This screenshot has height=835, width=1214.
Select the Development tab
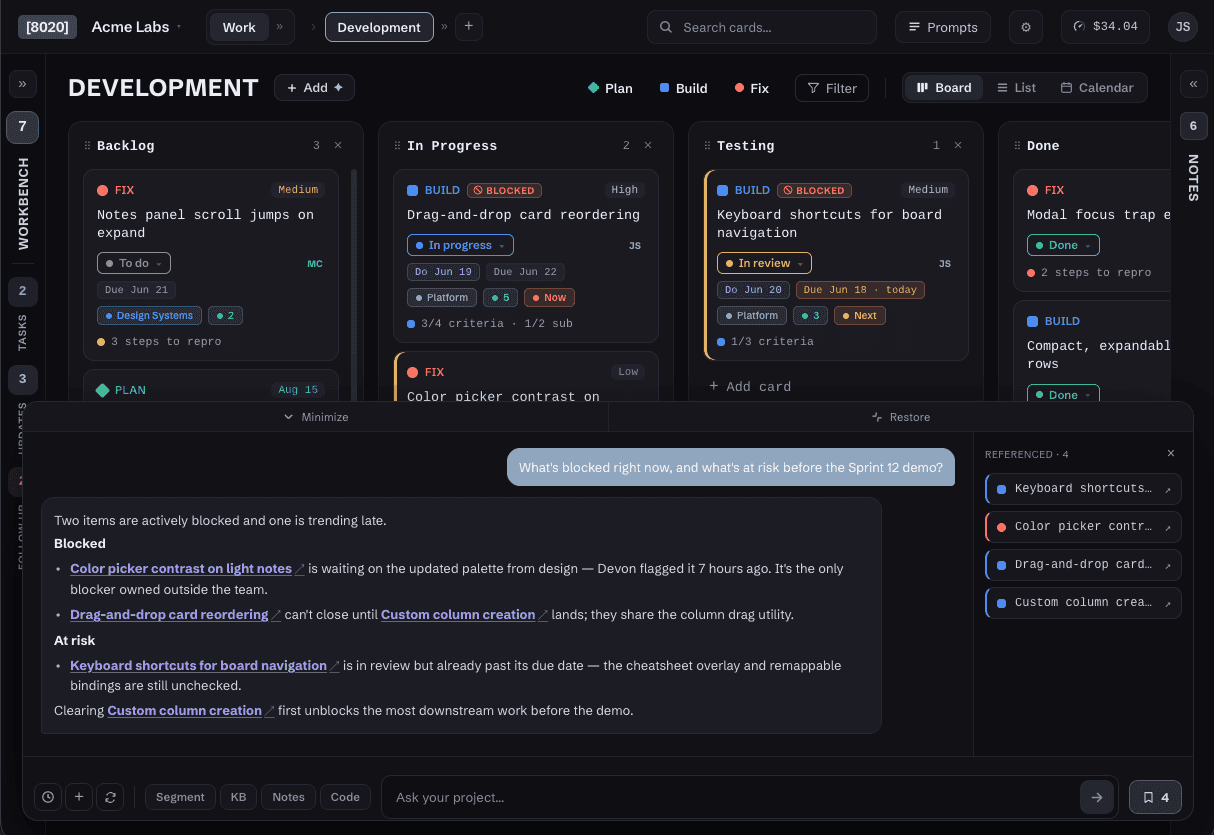coord(379,27)
